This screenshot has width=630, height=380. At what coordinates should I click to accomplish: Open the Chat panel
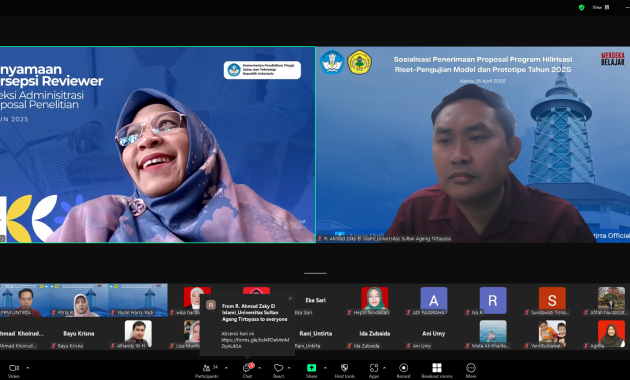(x=248, y=370)
